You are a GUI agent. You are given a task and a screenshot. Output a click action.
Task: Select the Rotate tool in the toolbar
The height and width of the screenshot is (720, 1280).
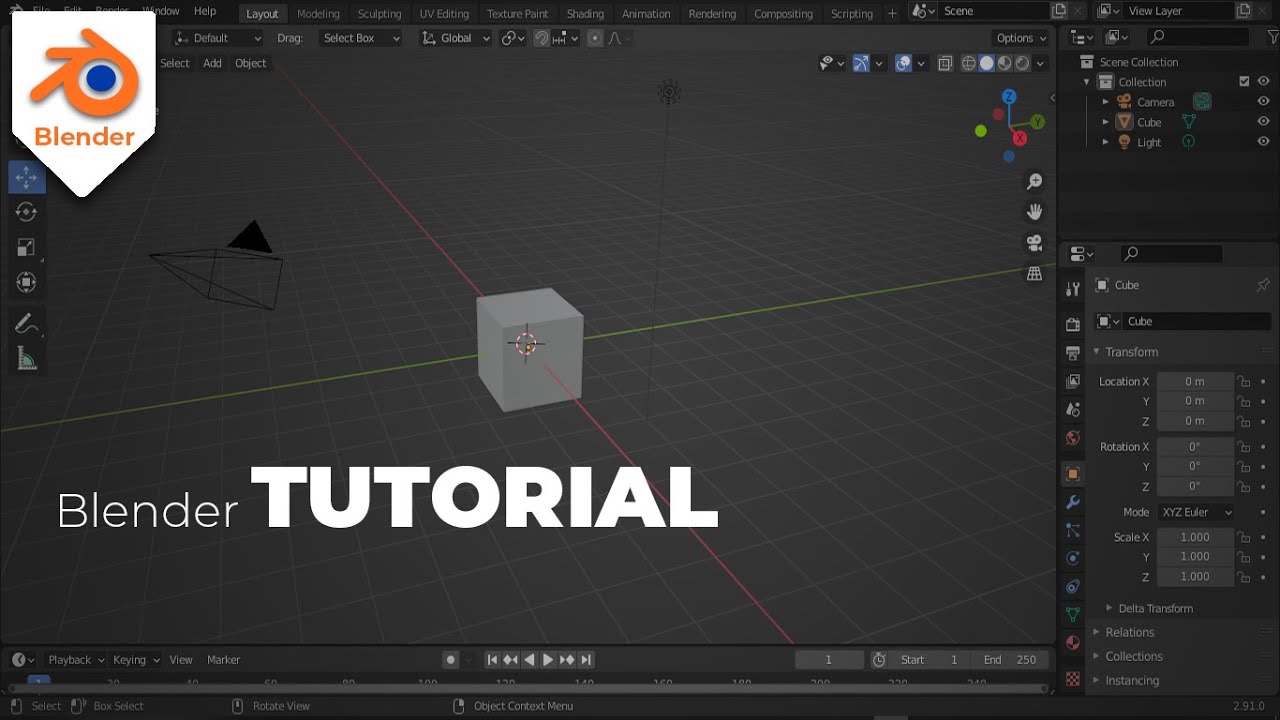27,212
